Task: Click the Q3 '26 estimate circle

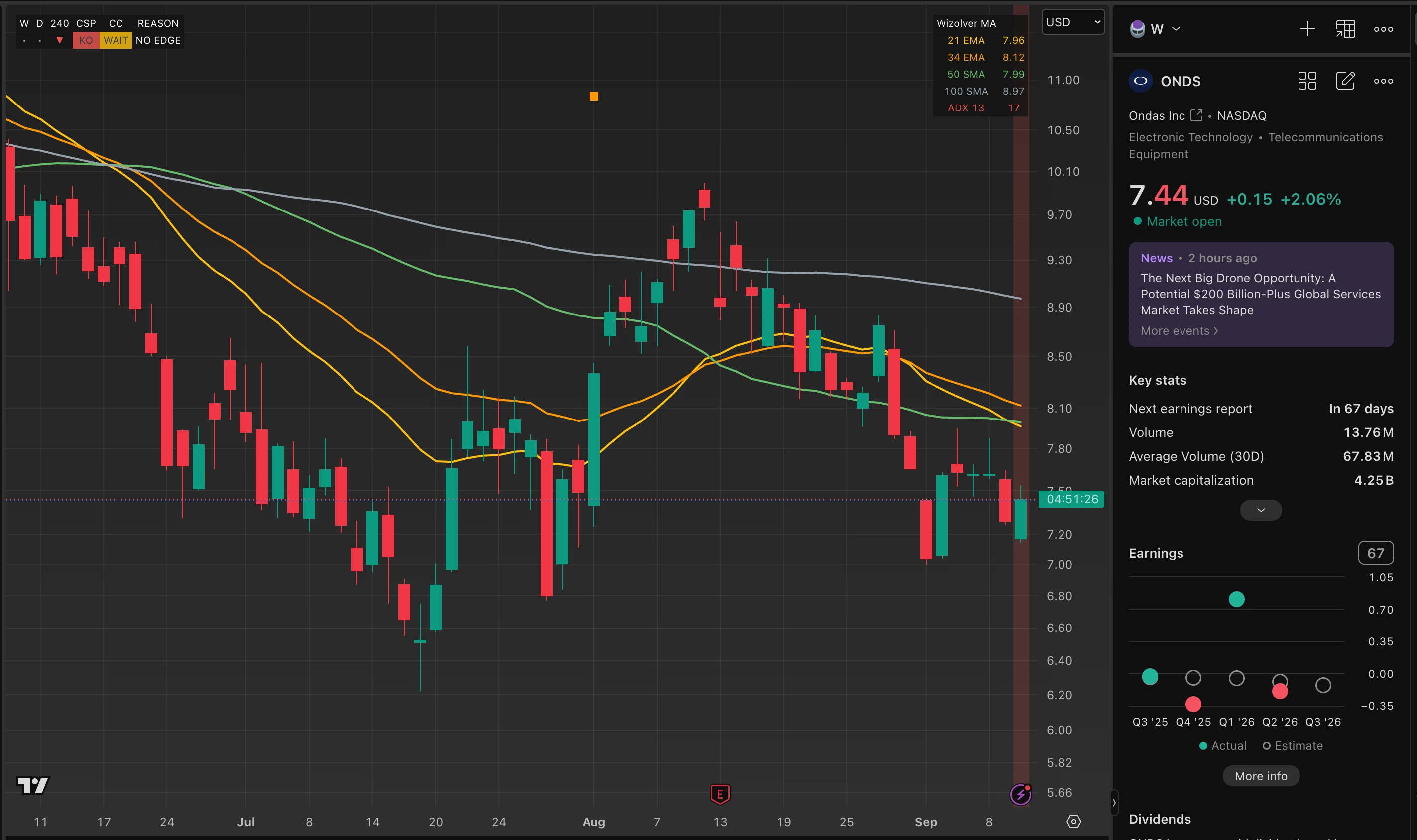Action: click(1323, 685)
